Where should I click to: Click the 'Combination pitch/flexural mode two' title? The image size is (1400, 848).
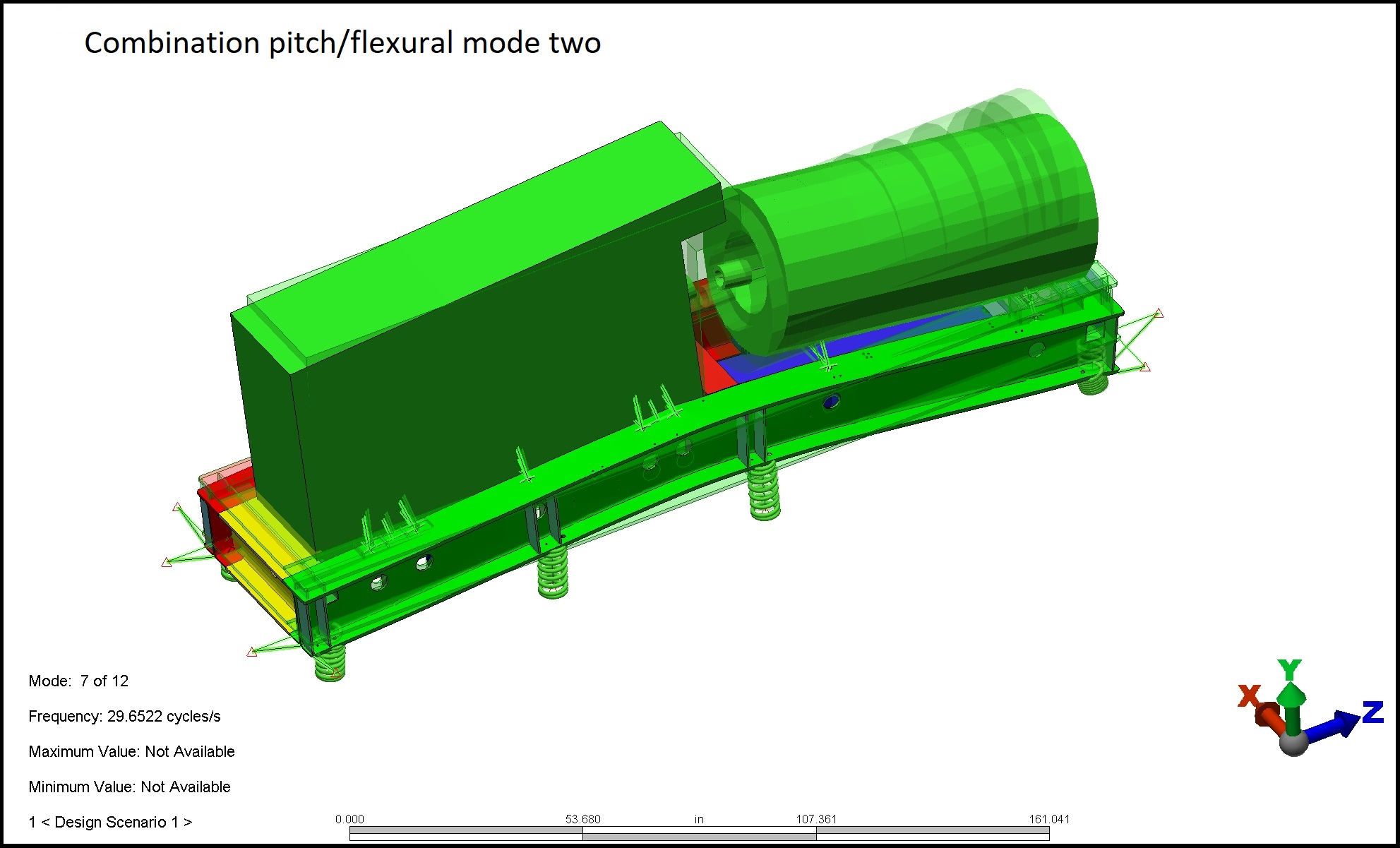342,43
